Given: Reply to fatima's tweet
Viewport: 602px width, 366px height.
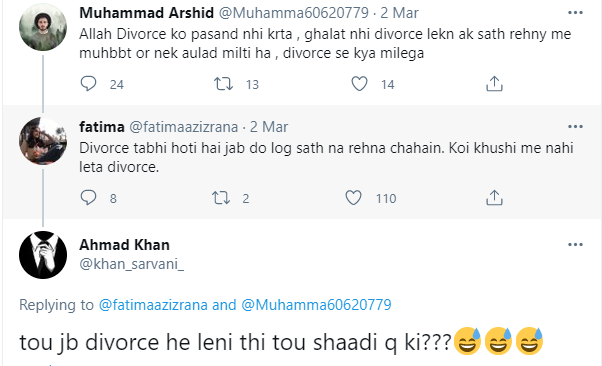Looking at the screenshot, I should 88,197.
